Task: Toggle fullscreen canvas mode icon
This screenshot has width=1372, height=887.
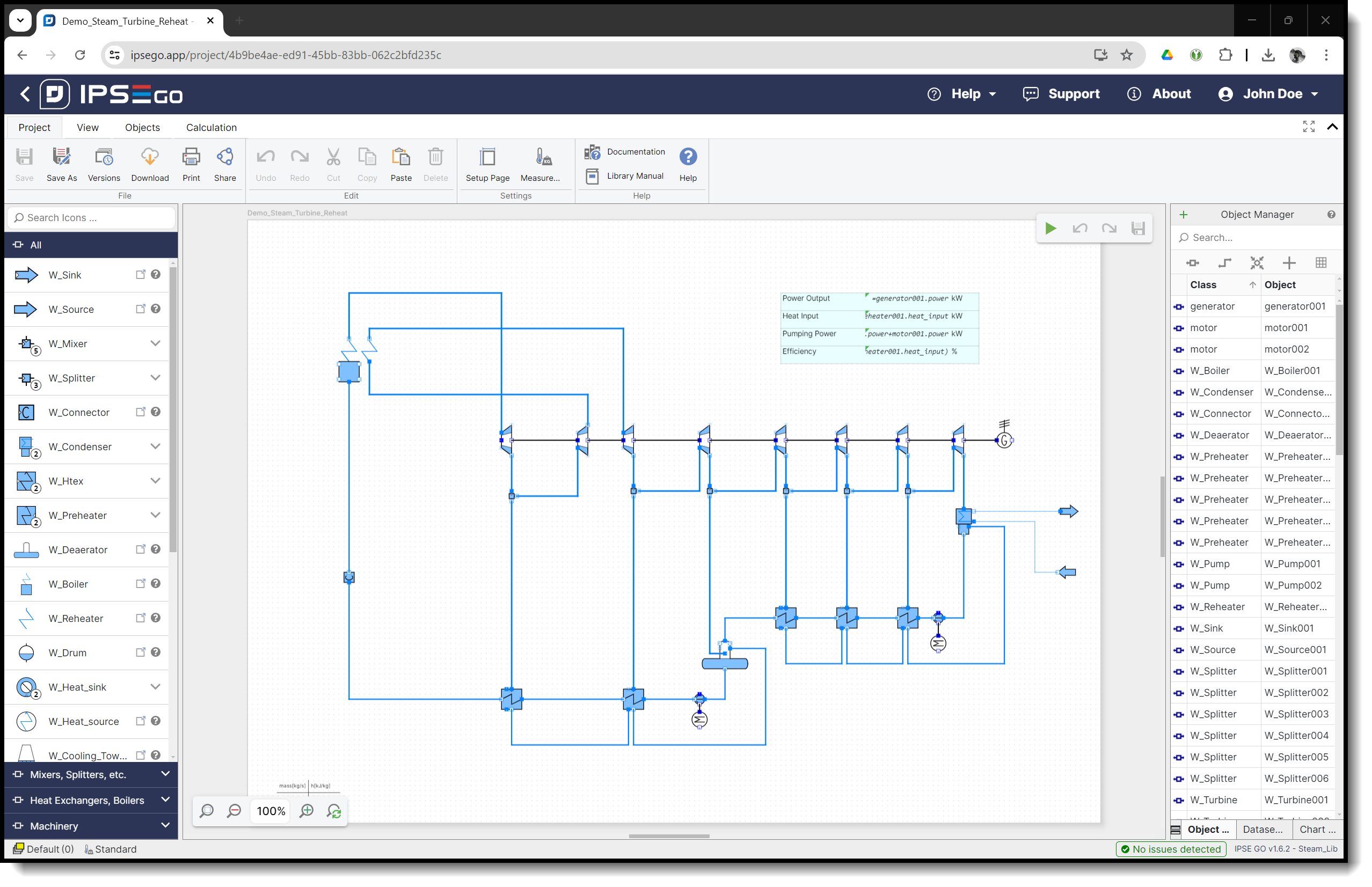Action: point(1308,127)
